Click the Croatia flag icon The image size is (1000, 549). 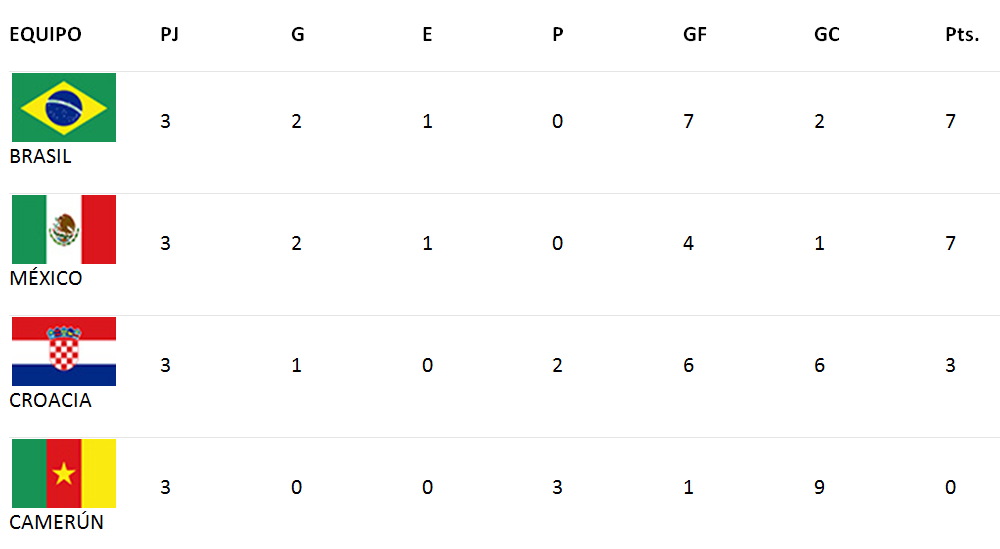coord(64,351)
